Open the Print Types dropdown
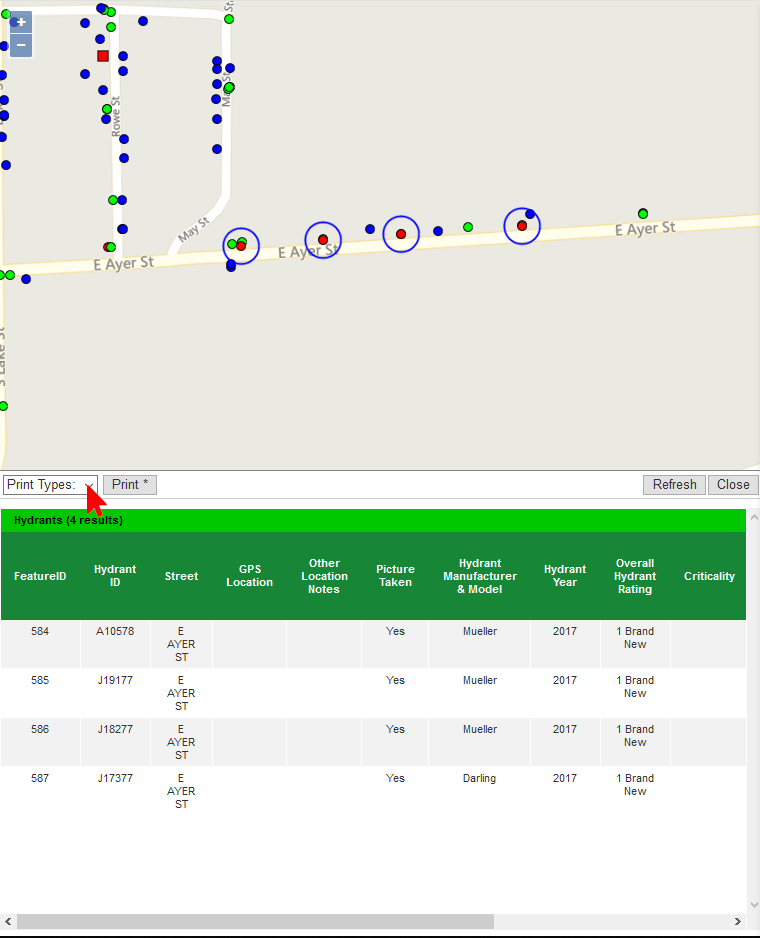760x938 pixels. 50,485
